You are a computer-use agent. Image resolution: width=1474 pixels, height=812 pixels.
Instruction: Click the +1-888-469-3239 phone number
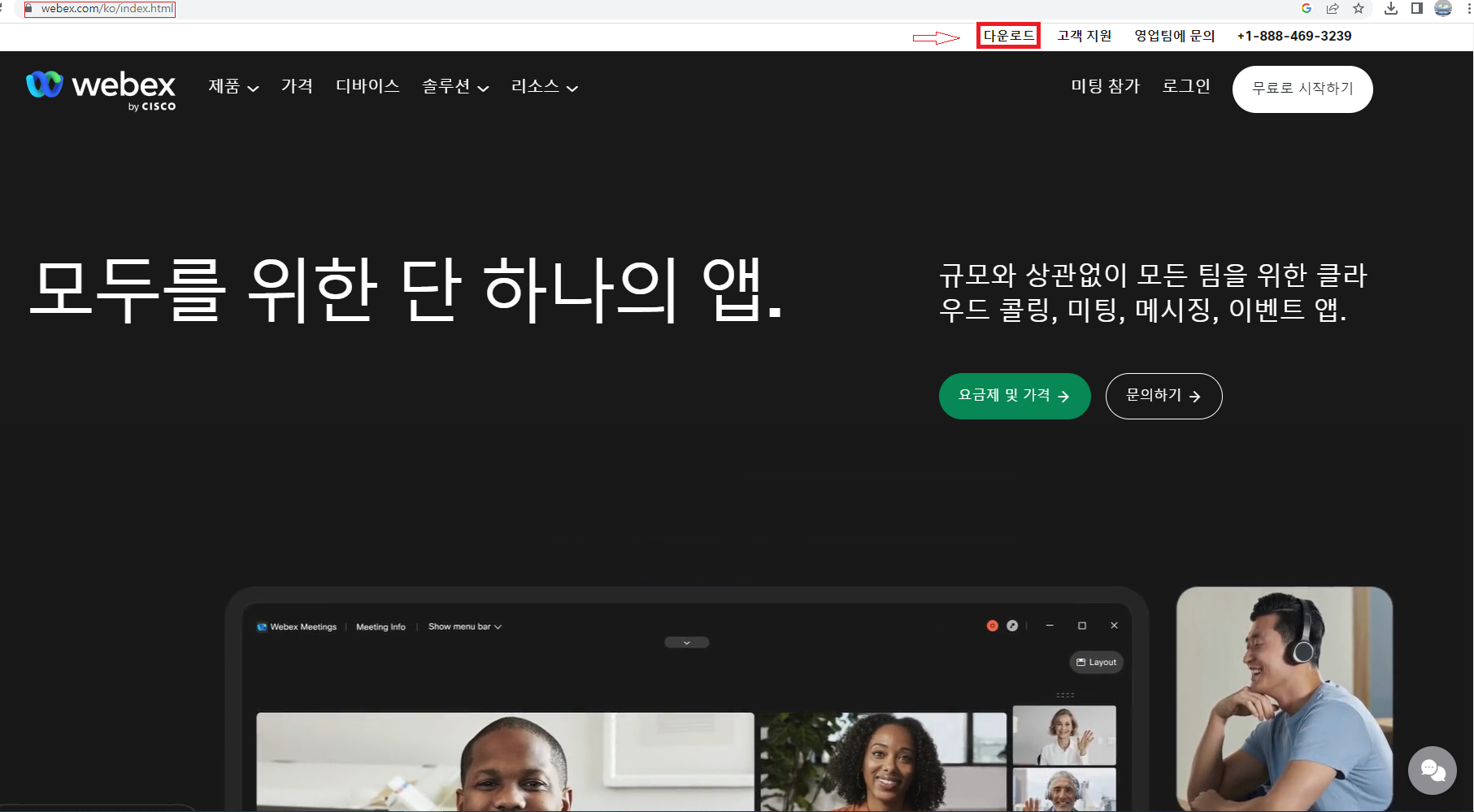click(x=1294, y=36)
